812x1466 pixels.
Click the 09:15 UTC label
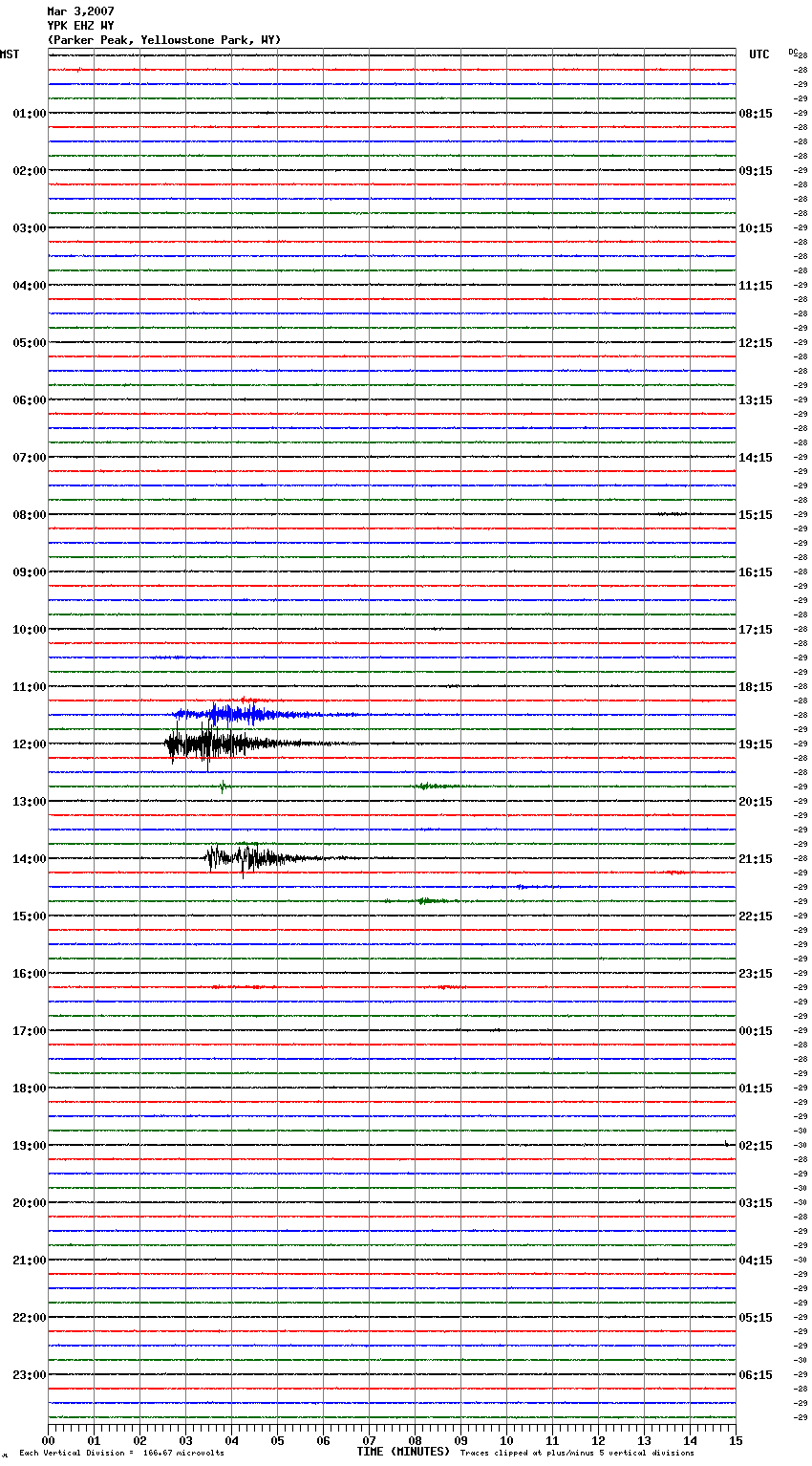click(x=756, y=171)
